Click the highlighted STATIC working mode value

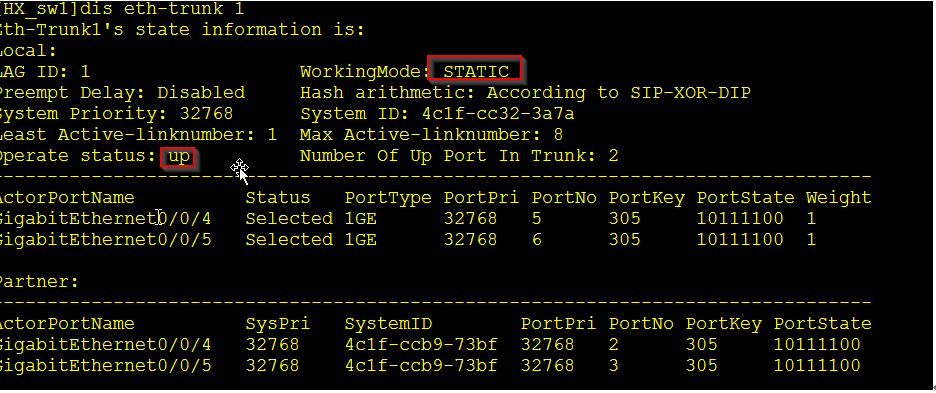click(476, 72)
